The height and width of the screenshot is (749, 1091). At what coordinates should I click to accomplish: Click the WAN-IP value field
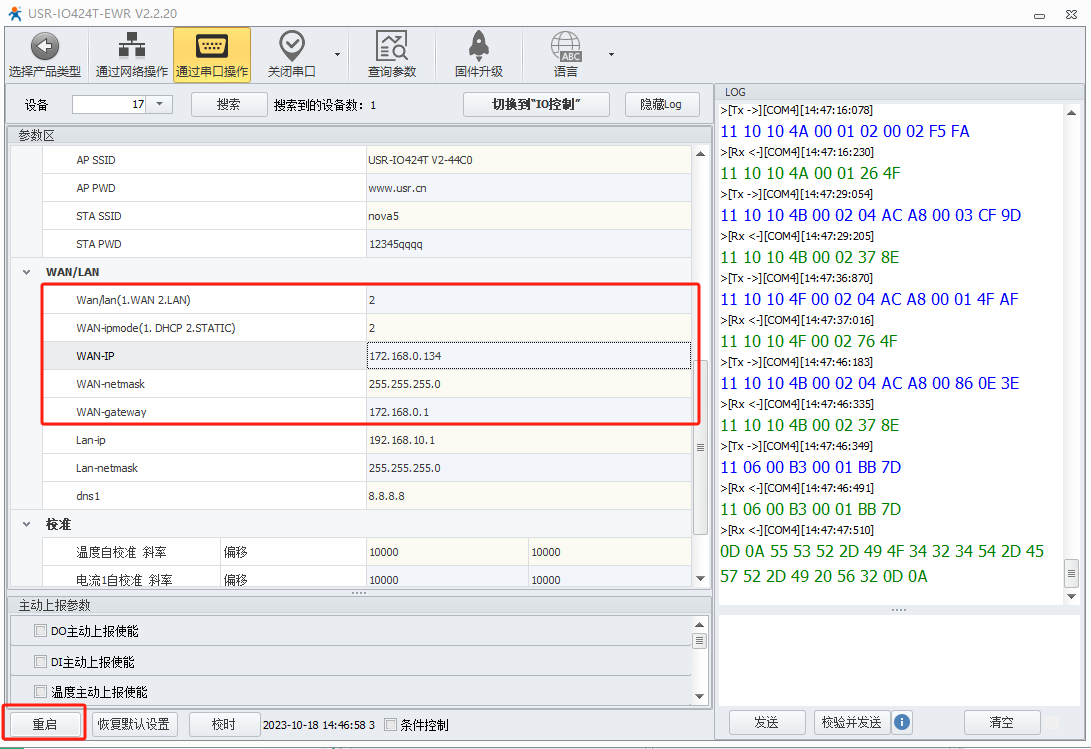point(528,356)
